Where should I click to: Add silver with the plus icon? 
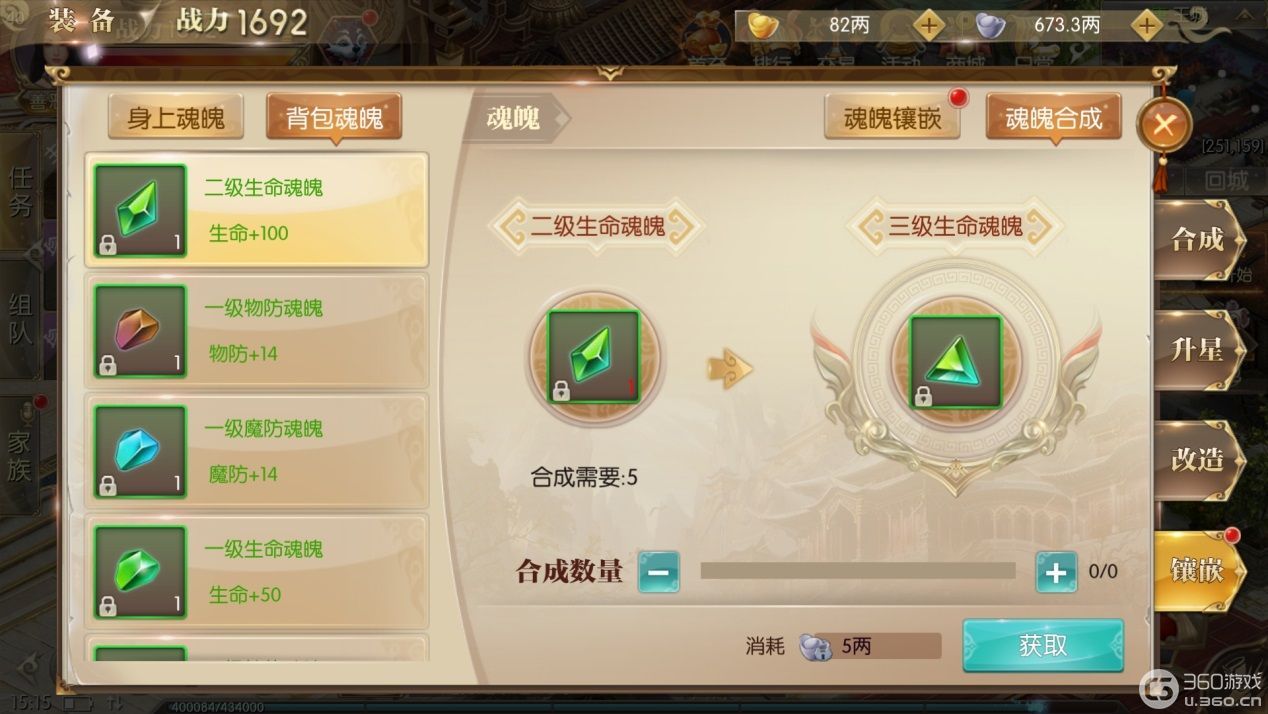click(x=1146, y=25)
